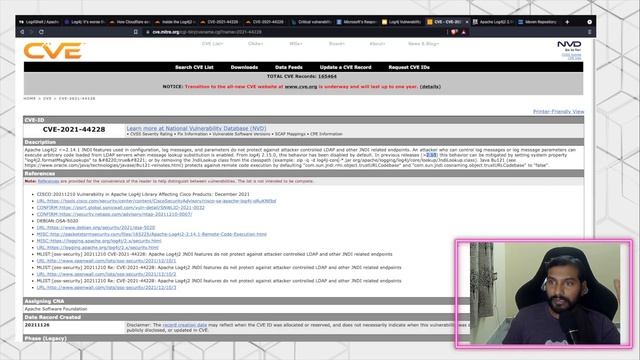The width and height of the screenshot is (640, 360).
Task: Open the MISC logging.apache.org security link
Action: coord(99,241)
